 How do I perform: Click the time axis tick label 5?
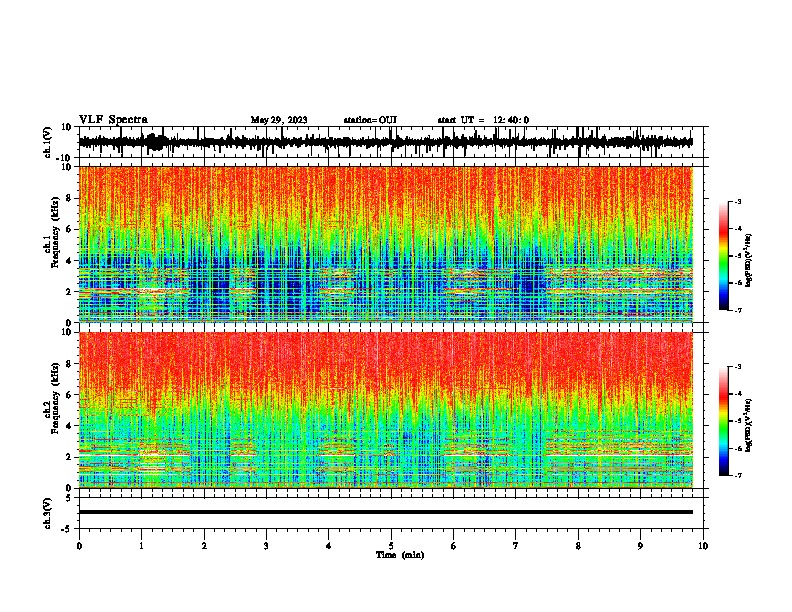391,546
